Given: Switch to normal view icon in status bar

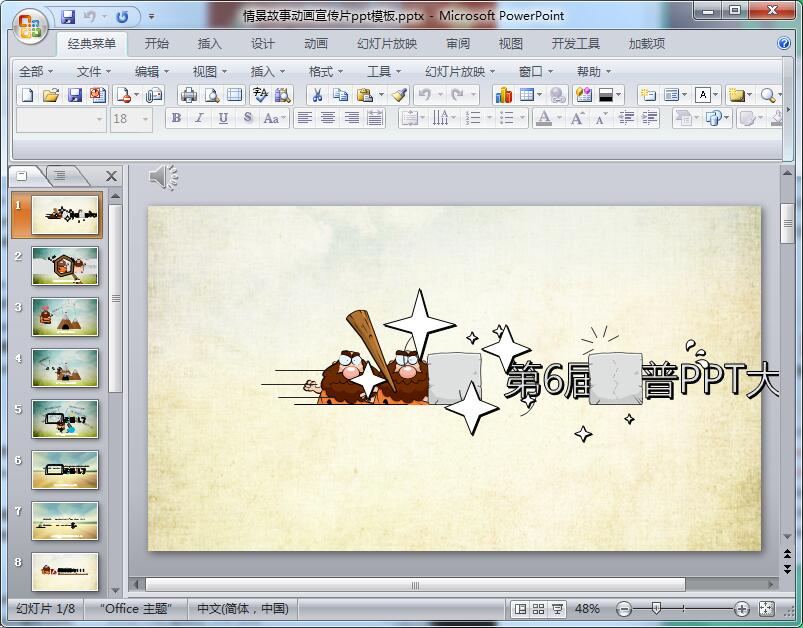Looking at the screenshot, I should coord(520,609).
